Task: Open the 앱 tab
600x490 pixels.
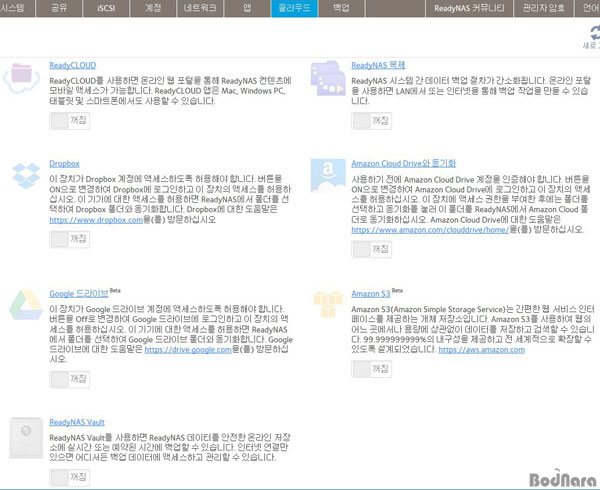Action: click(x=247, y=8)
